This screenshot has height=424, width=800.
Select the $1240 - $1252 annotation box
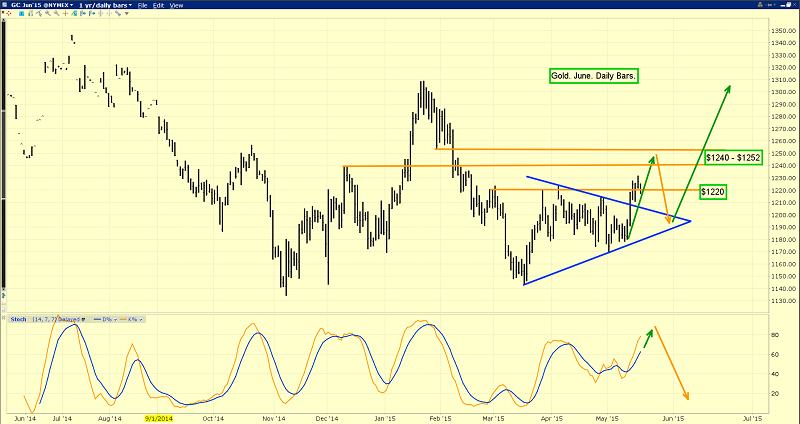click(735, 158)
